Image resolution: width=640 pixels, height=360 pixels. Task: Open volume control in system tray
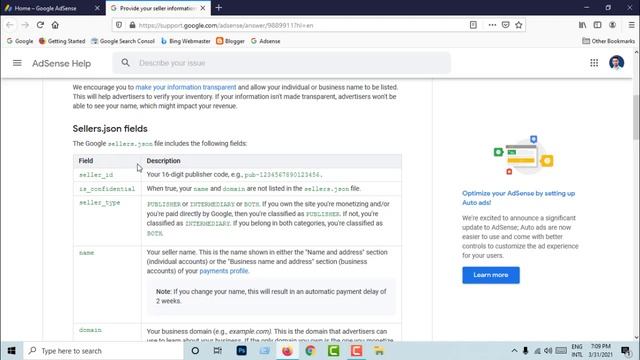[548, 351]
